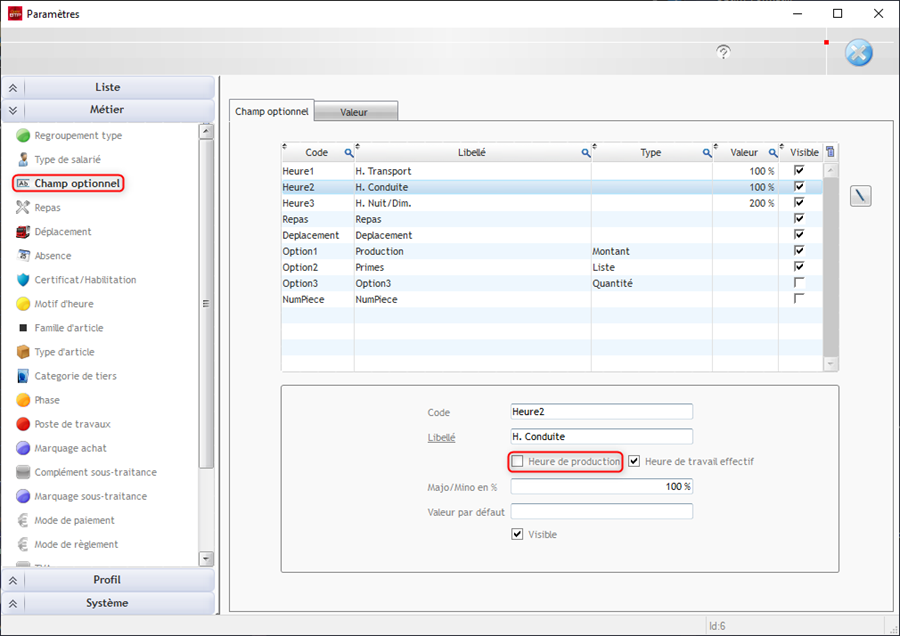The height and width of the screenshot is (636, 900).
Task: Select the Certificat/Habilitation shield item
Action: pos(85,280)
